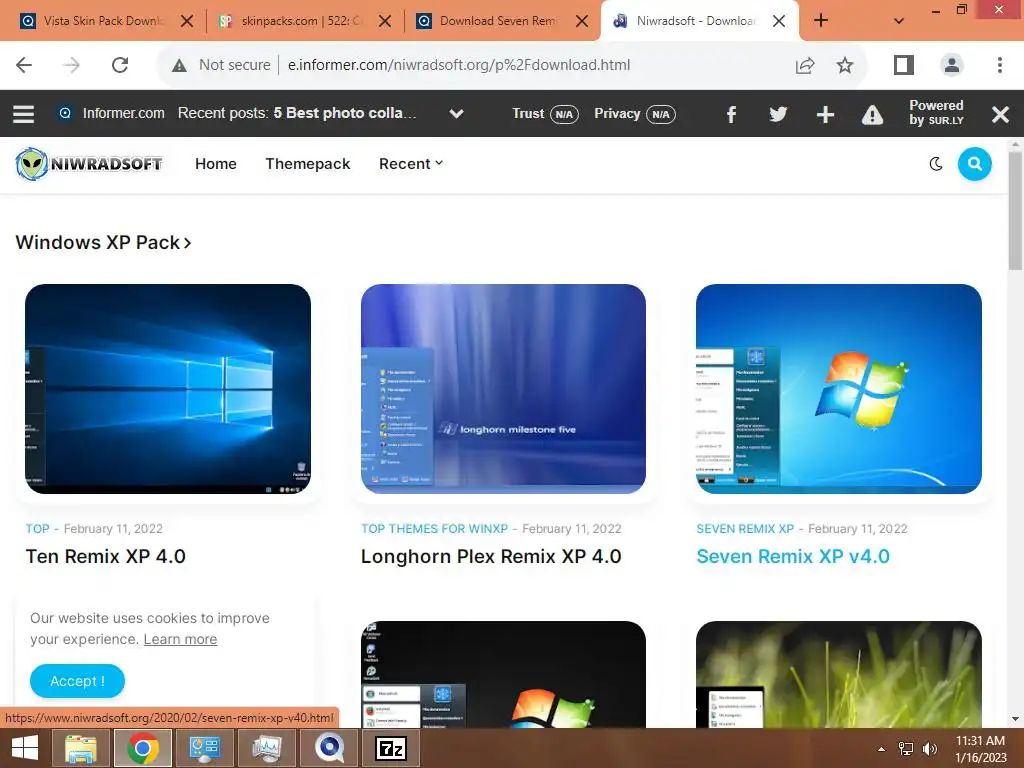This screenshot has width=1024, height=768.
Task: Click the browser forward arrow
Action: (72, 65)
